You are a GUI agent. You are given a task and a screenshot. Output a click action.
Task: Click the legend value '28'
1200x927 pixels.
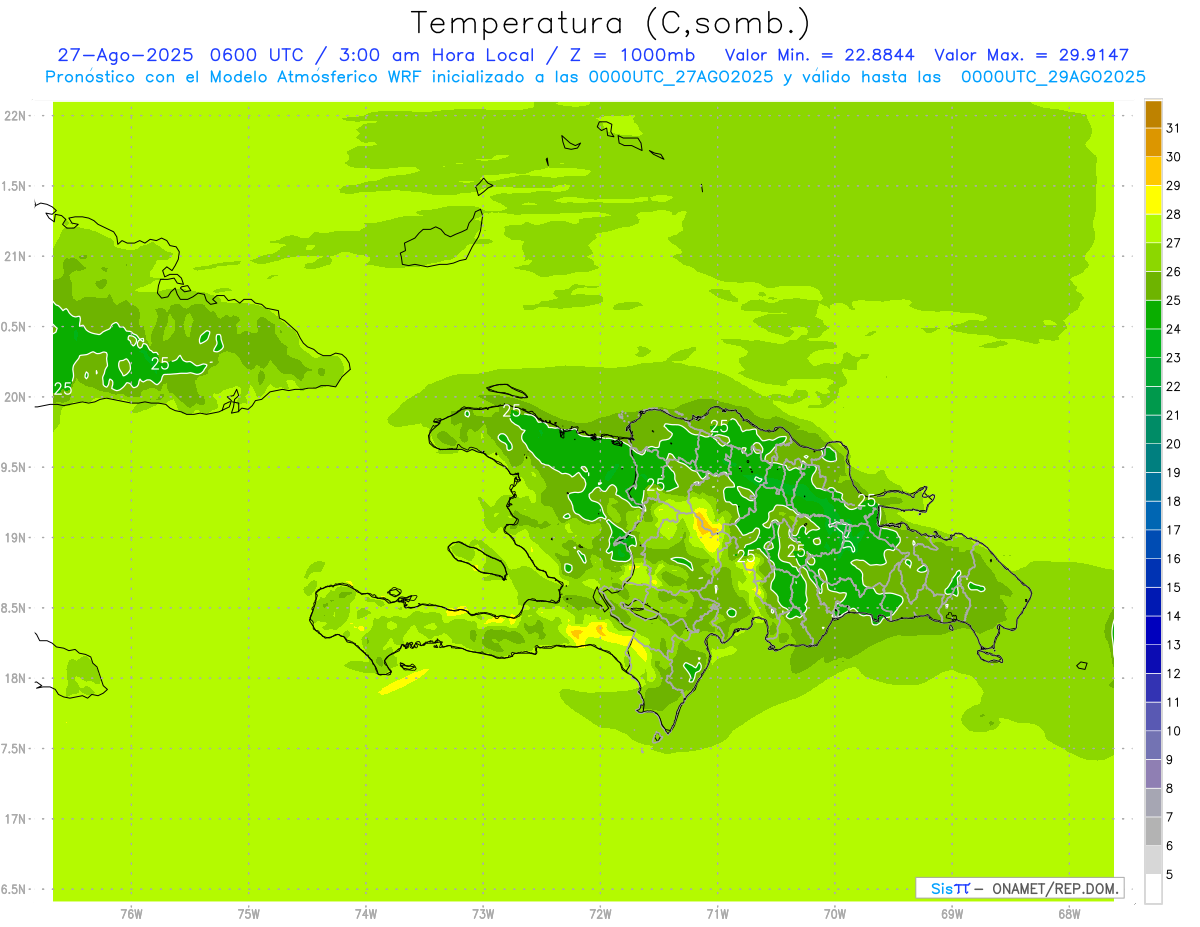1174,214
